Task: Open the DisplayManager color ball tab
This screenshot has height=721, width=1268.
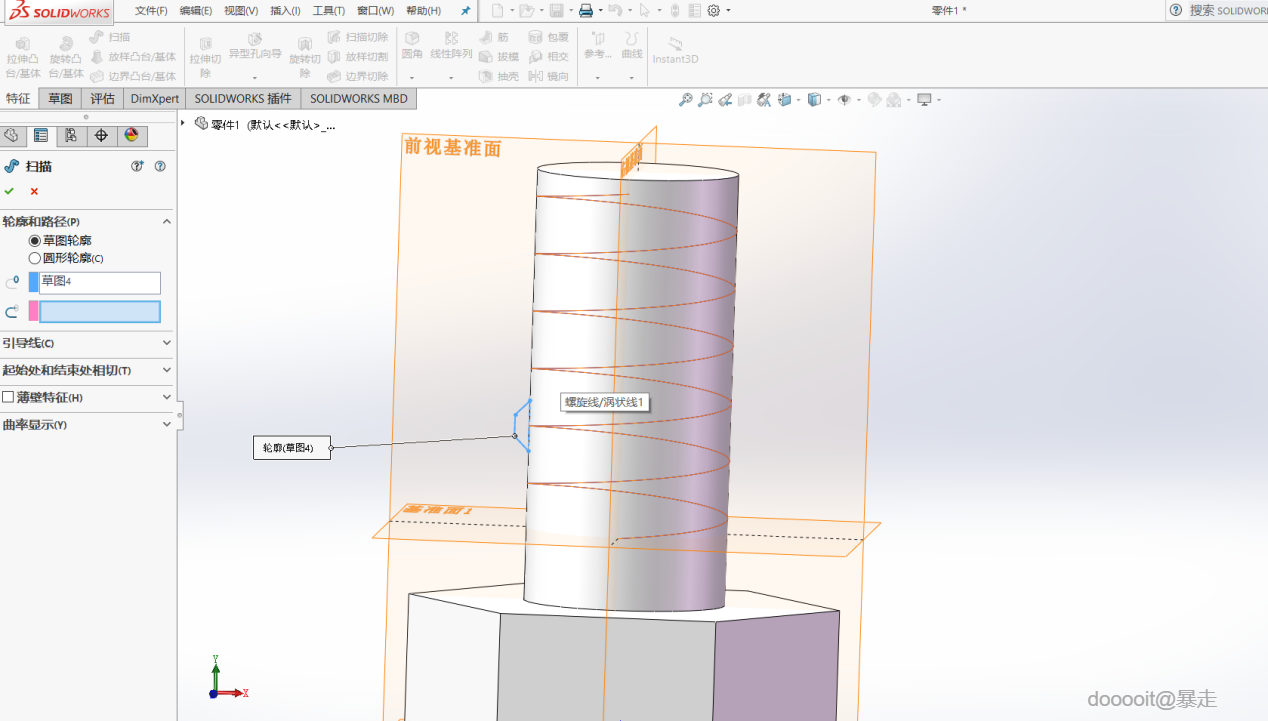Action: tap(130, 136)
